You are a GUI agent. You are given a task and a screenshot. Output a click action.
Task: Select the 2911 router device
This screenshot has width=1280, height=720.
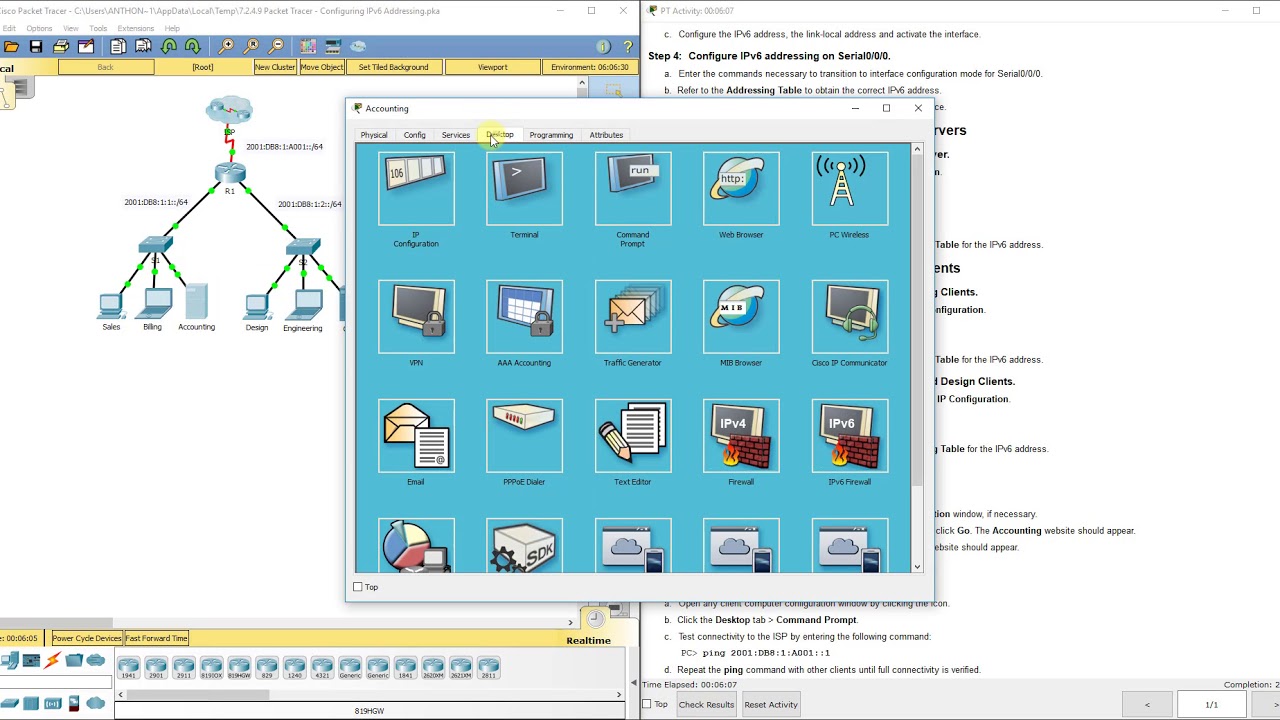pyautogui.click(x=183, y=668)
